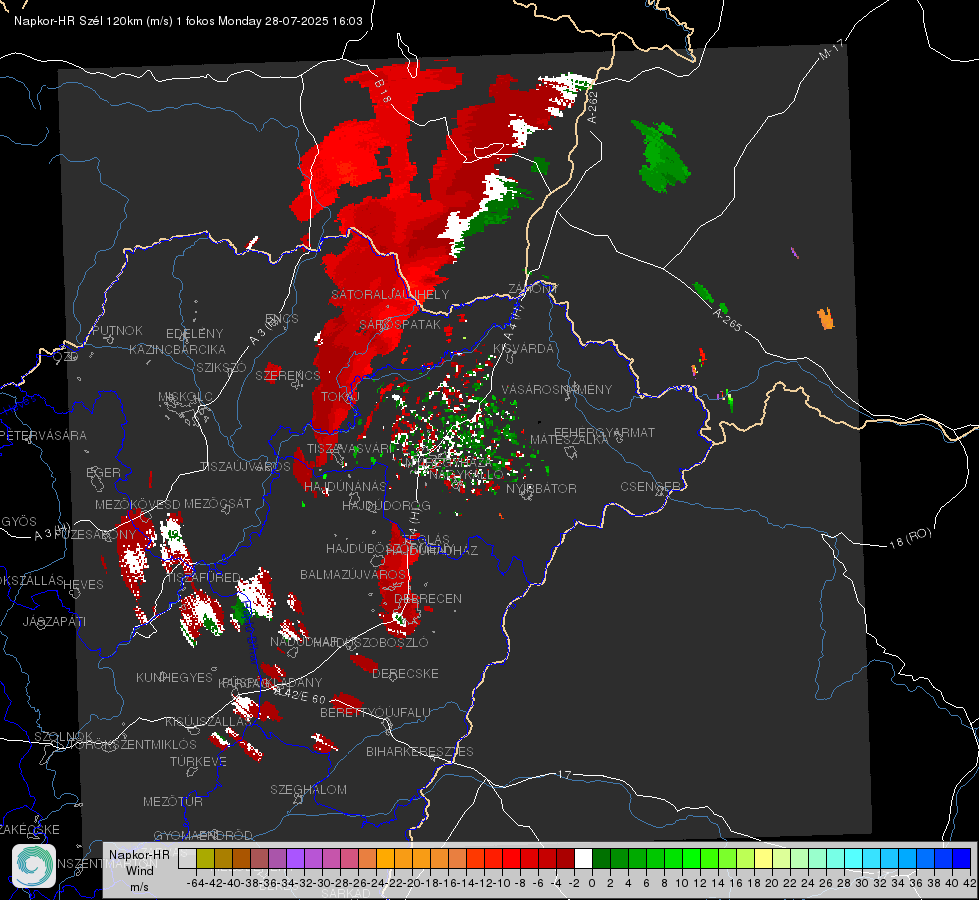Click the KISVÁRDA town label
Viewport: 979px width, 900px height.
pyautogui.click(x=523, y=349)
